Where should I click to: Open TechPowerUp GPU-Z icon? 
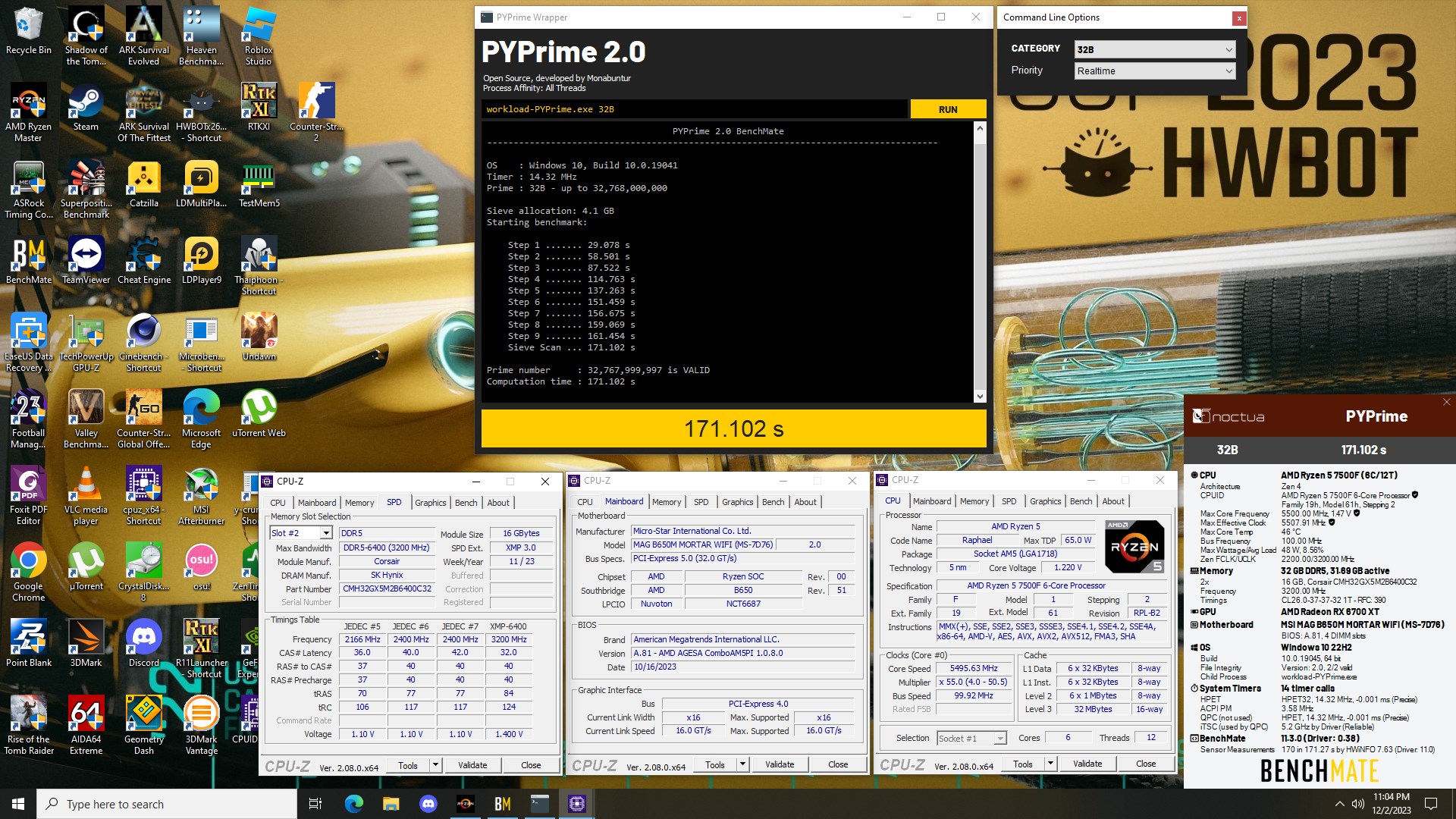pyautogui.click(x=86, y=343)
